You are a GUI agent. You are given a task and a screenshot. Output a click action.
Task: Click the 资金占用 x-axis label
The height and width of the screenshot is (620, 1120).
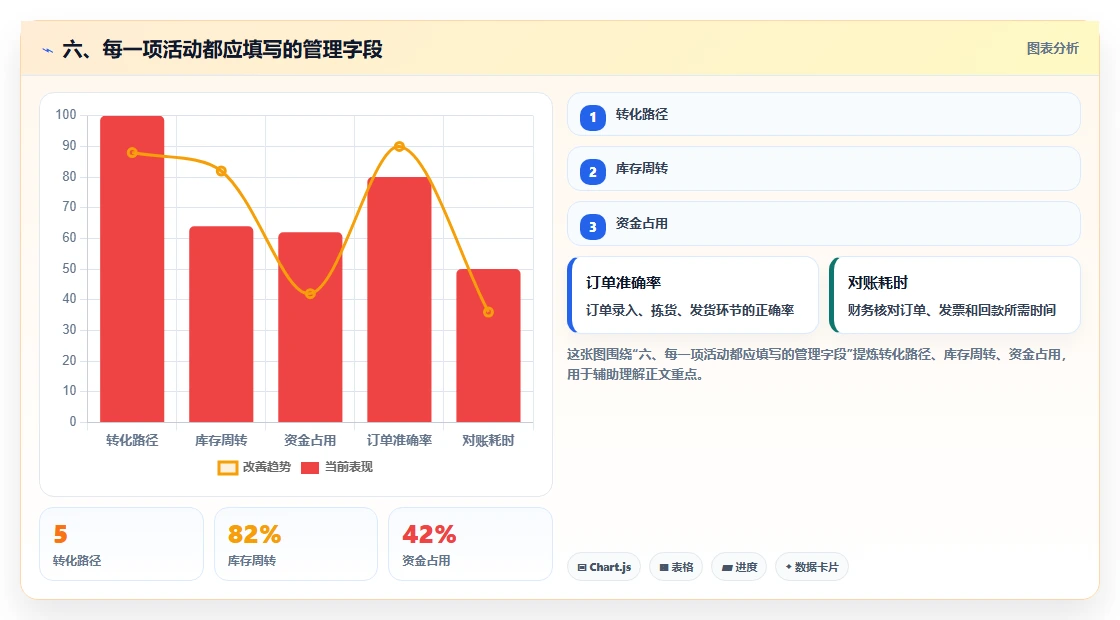pos(310,441)
